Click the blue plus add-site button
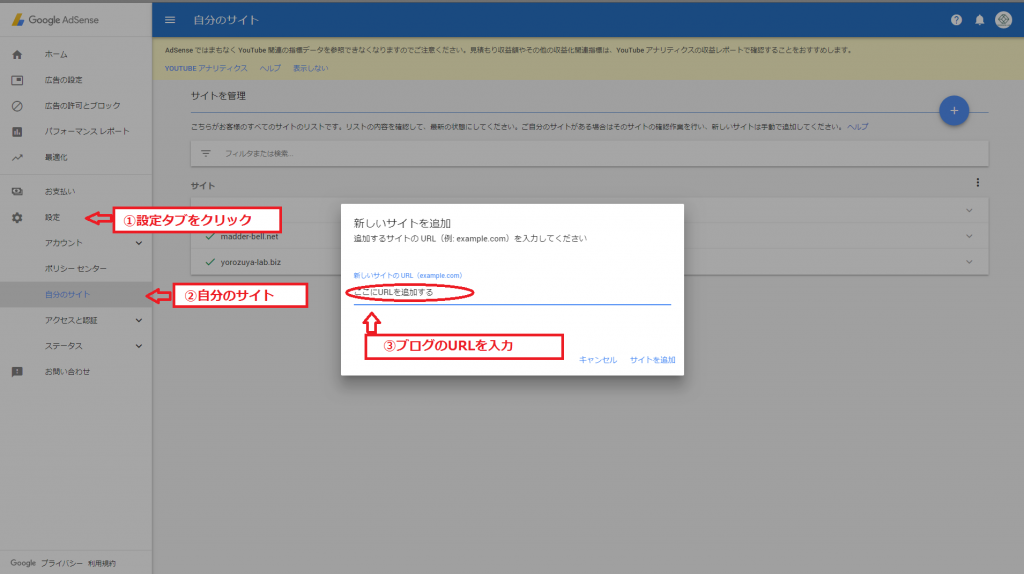 (953, 111)
